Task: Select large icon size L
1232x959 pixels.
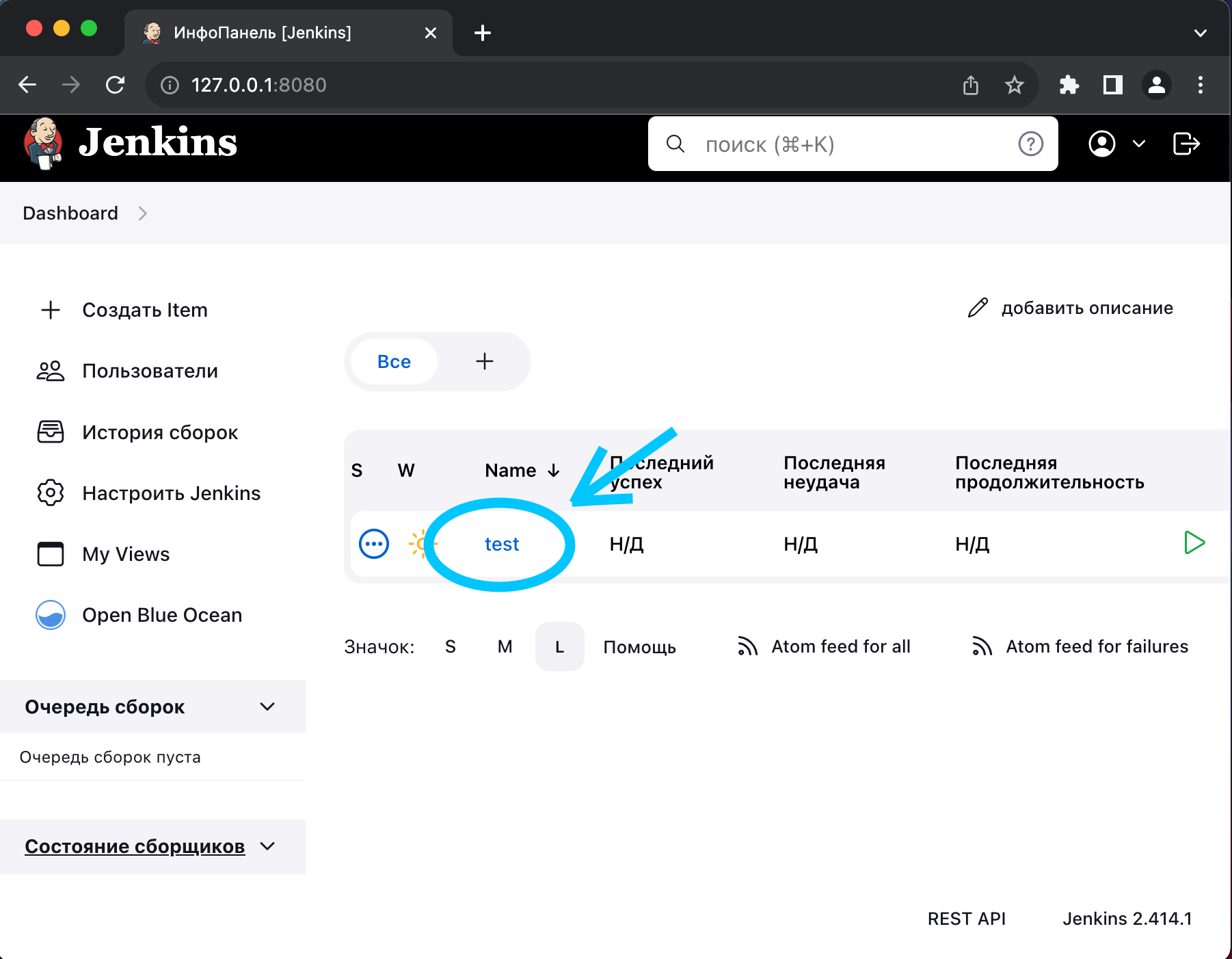Action: pyautogui.click(x=559, y=647)
